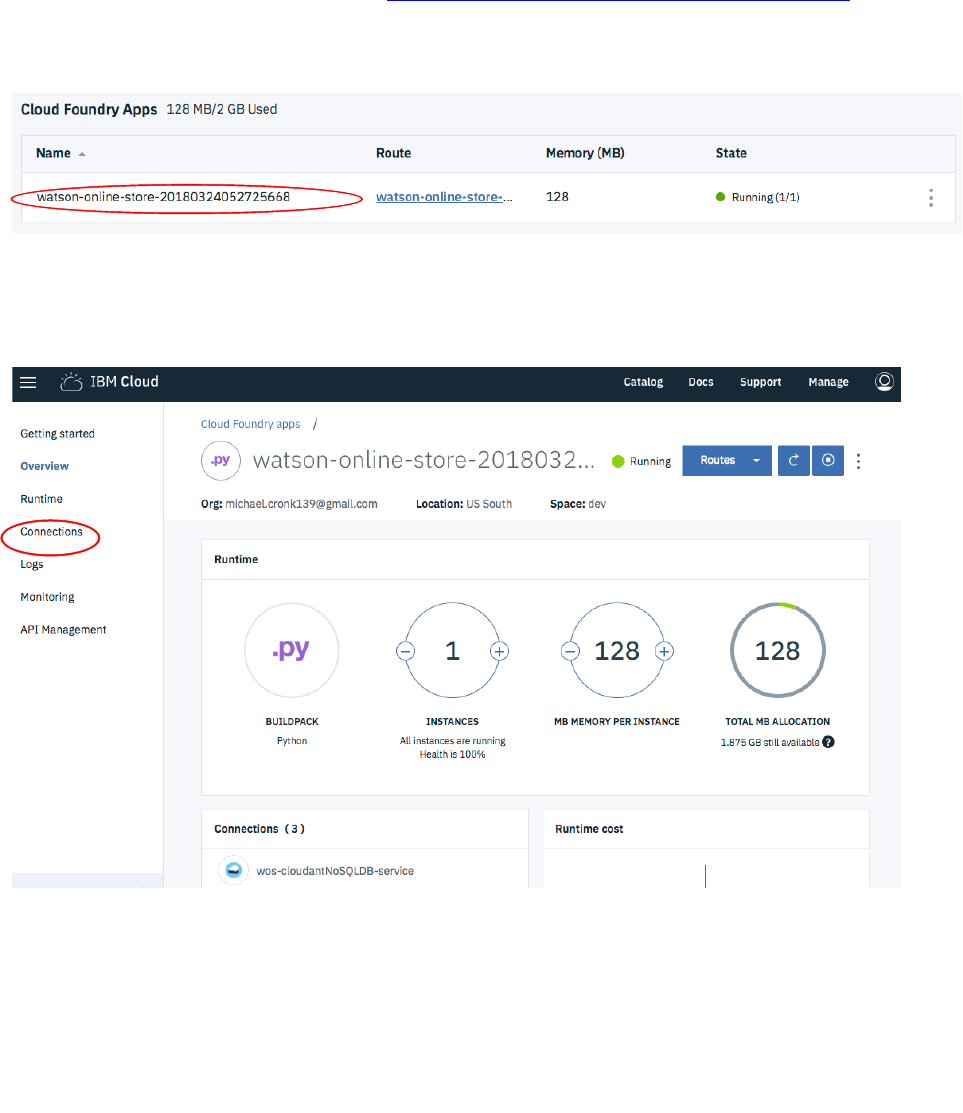The height and width of the screenshot is (1113, 963).
Task: Click the Space: dev label
Action: click(x=578, y=504)
